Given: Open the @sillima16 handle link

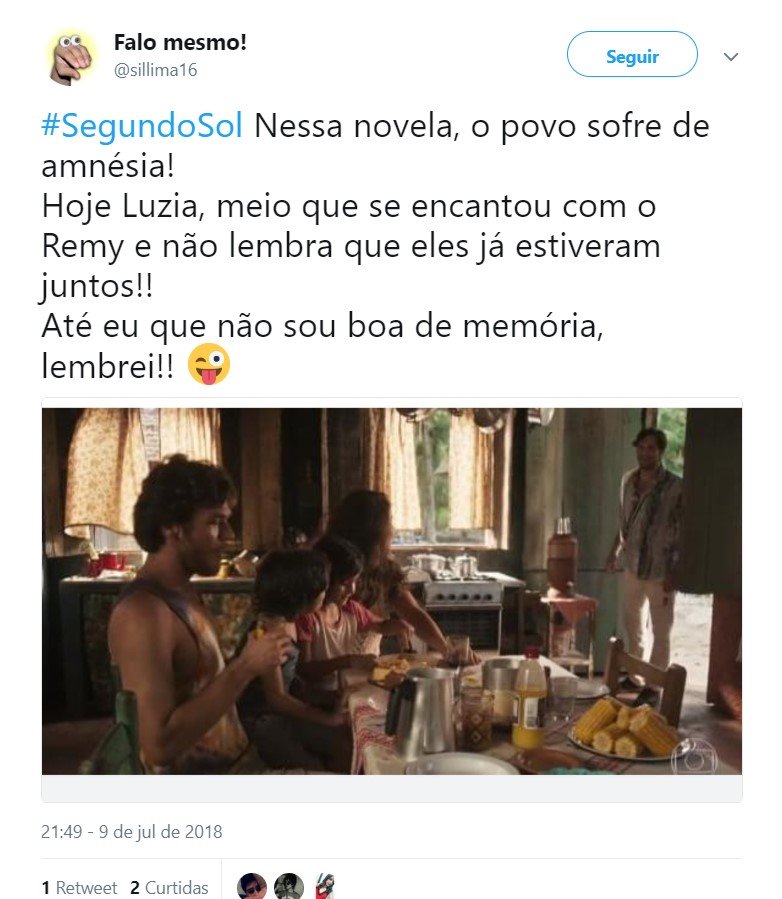Looking at the screenshot, I should pyautogui.click(x=155, y=70).
